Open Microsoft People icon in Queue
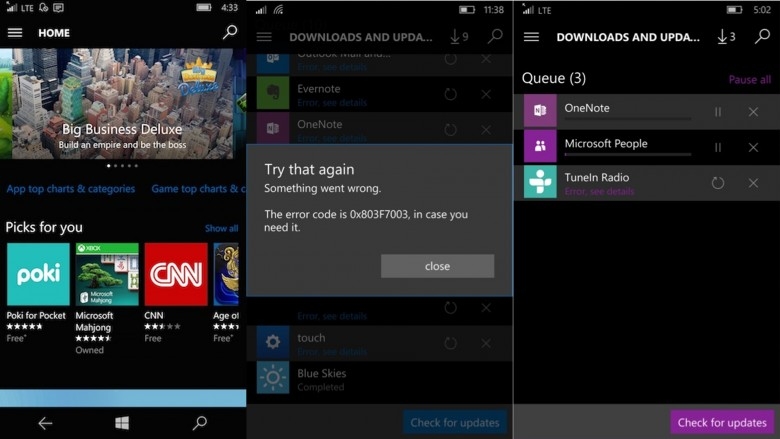This screenshot has width=780, height=439. (540, 146)
